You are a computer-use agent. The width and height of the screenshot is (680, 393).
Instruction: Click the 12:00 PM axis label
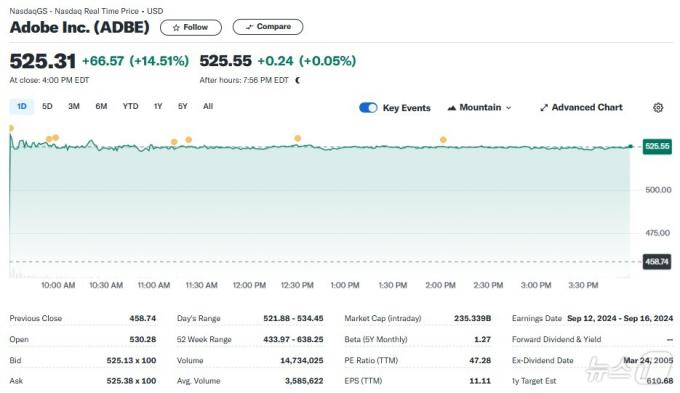[x=249, y=285]
